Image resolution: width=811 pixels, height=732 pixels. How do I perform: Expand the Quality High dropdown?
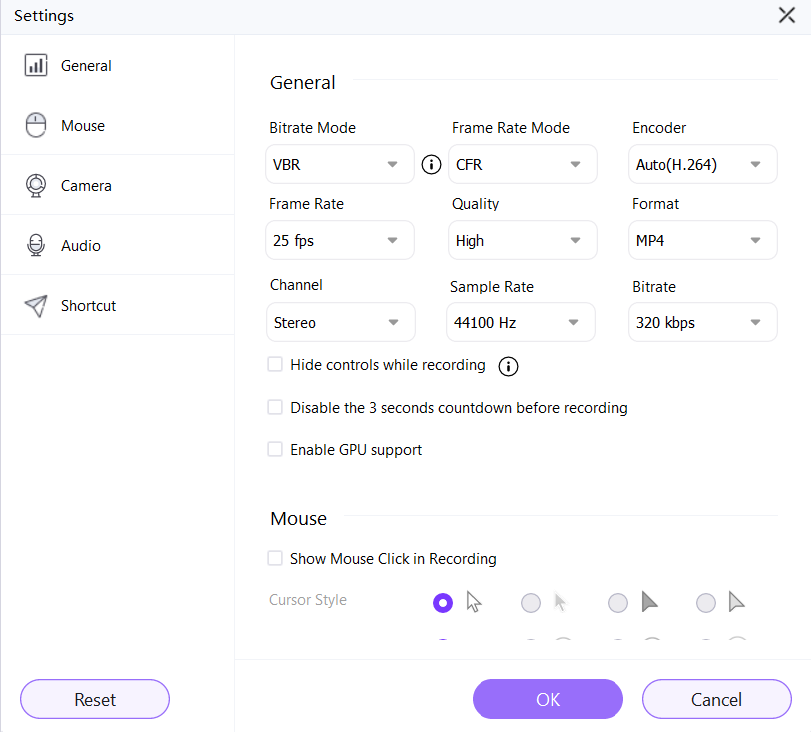pyautogui.click(x=522, y=241)
